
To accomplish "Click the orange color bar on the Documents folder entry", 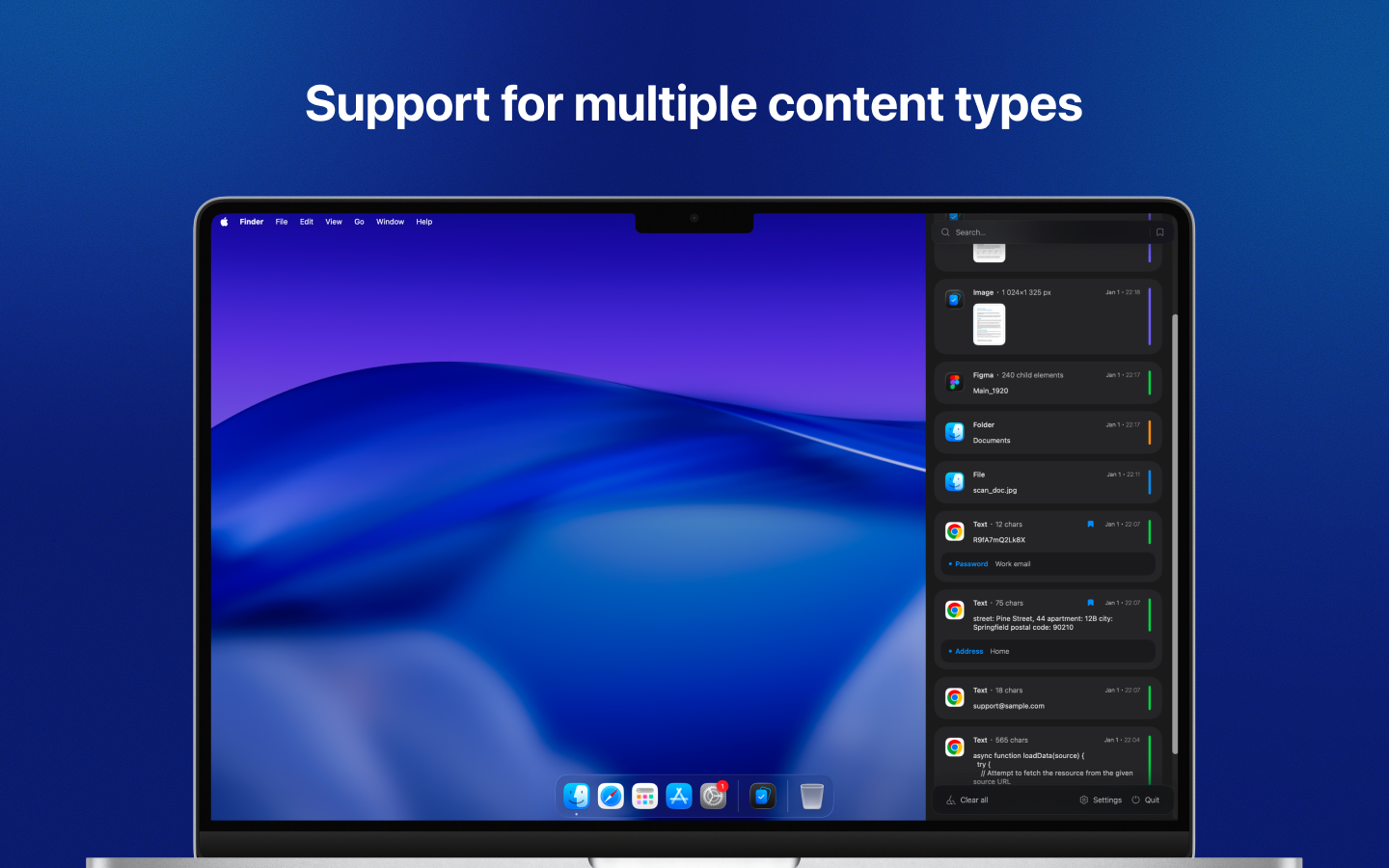I will click(1150, 432).
